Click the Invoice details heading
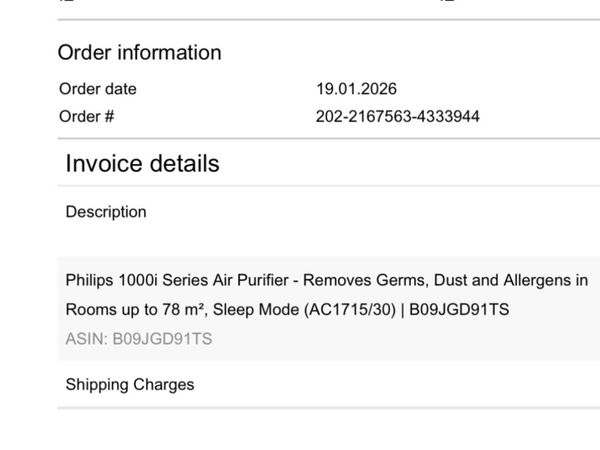 pyautogui.click(x=142, y=163)
